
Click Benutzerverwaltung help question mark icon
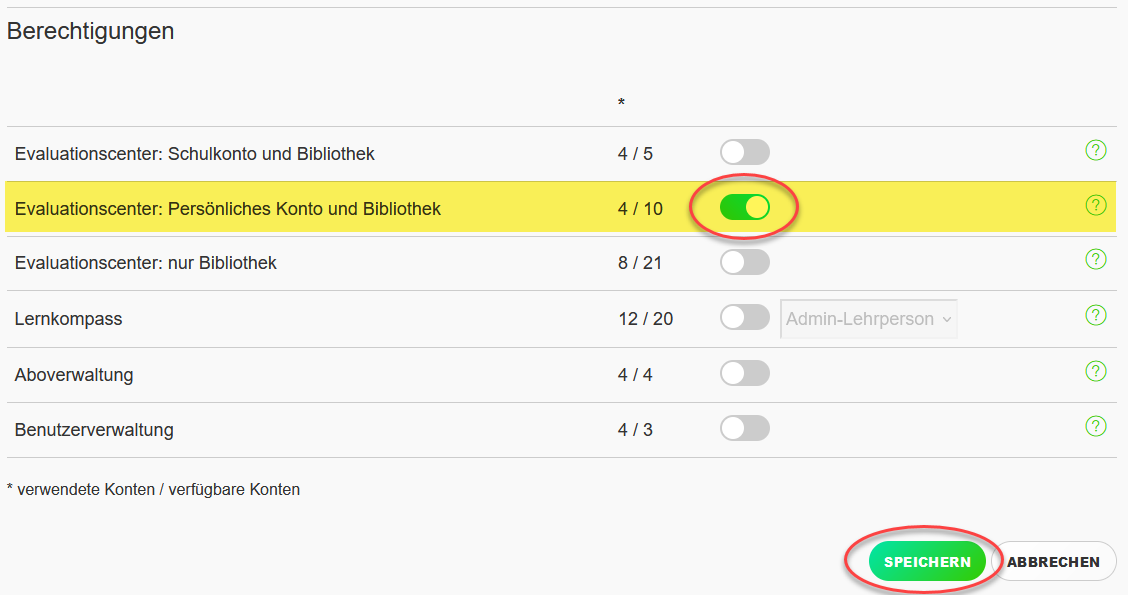(1096, 426)
